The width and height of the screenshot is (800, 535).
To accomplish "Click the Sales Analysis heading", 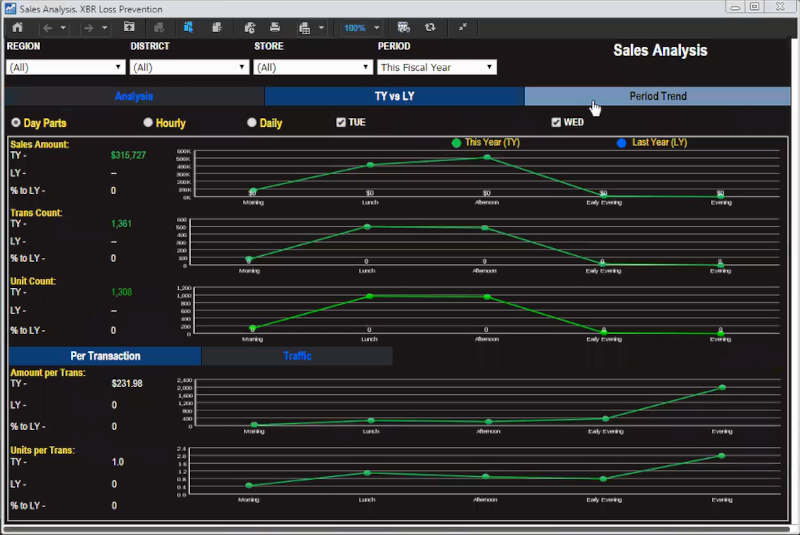I will click(660, 50).
